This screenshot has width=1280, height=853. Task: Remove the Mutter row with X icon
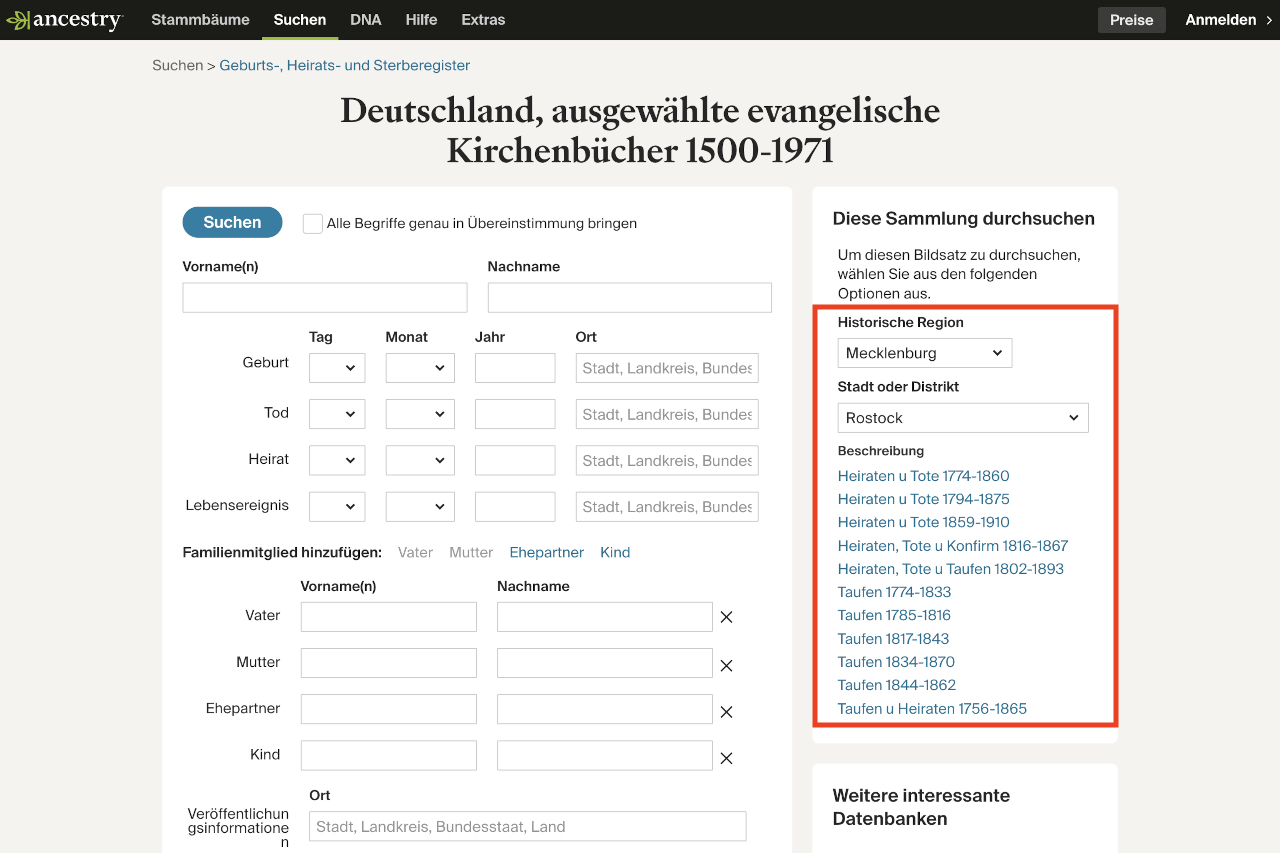coord(727,665)
